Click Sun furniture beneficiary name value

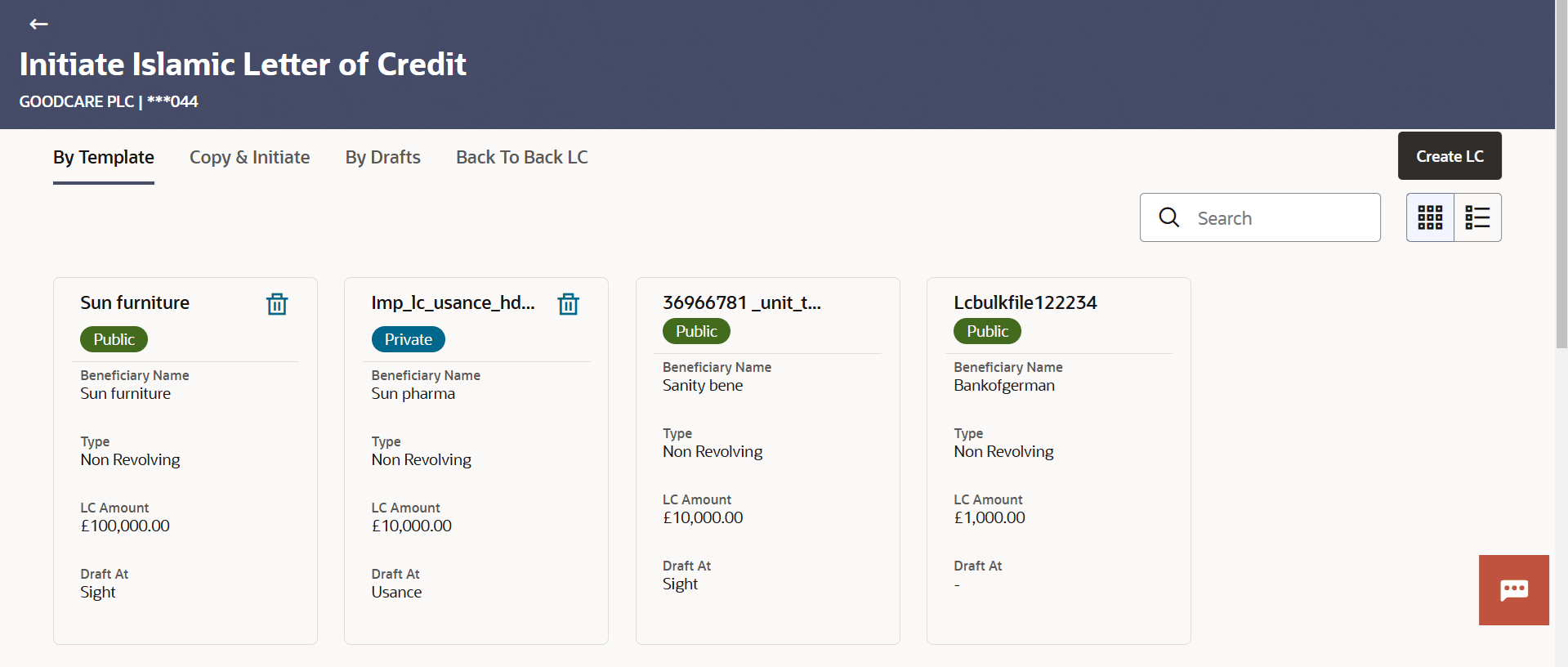(125, 394)
